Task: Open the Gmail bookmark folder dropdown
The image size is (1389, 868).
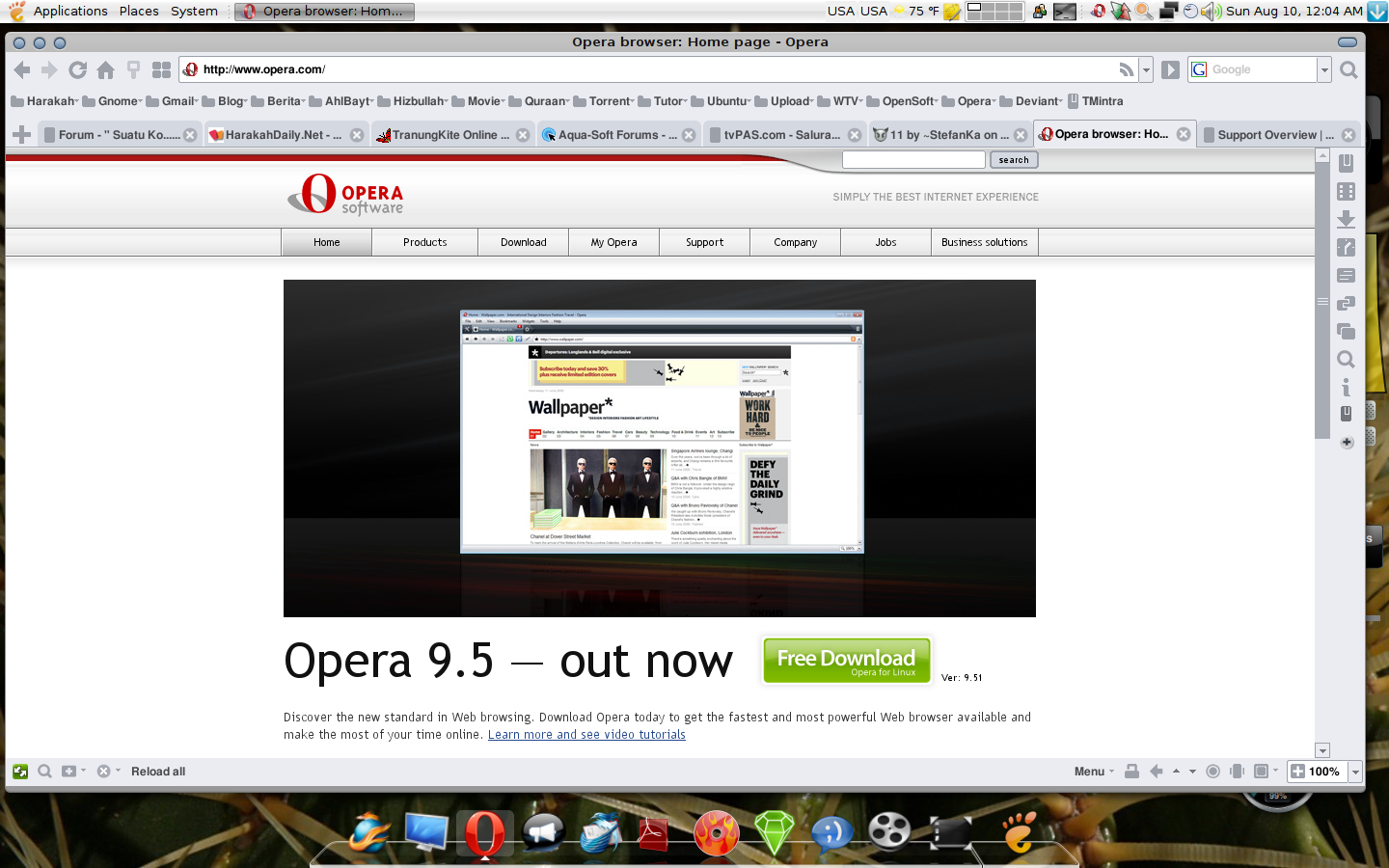Action: [x=173, y=101]
